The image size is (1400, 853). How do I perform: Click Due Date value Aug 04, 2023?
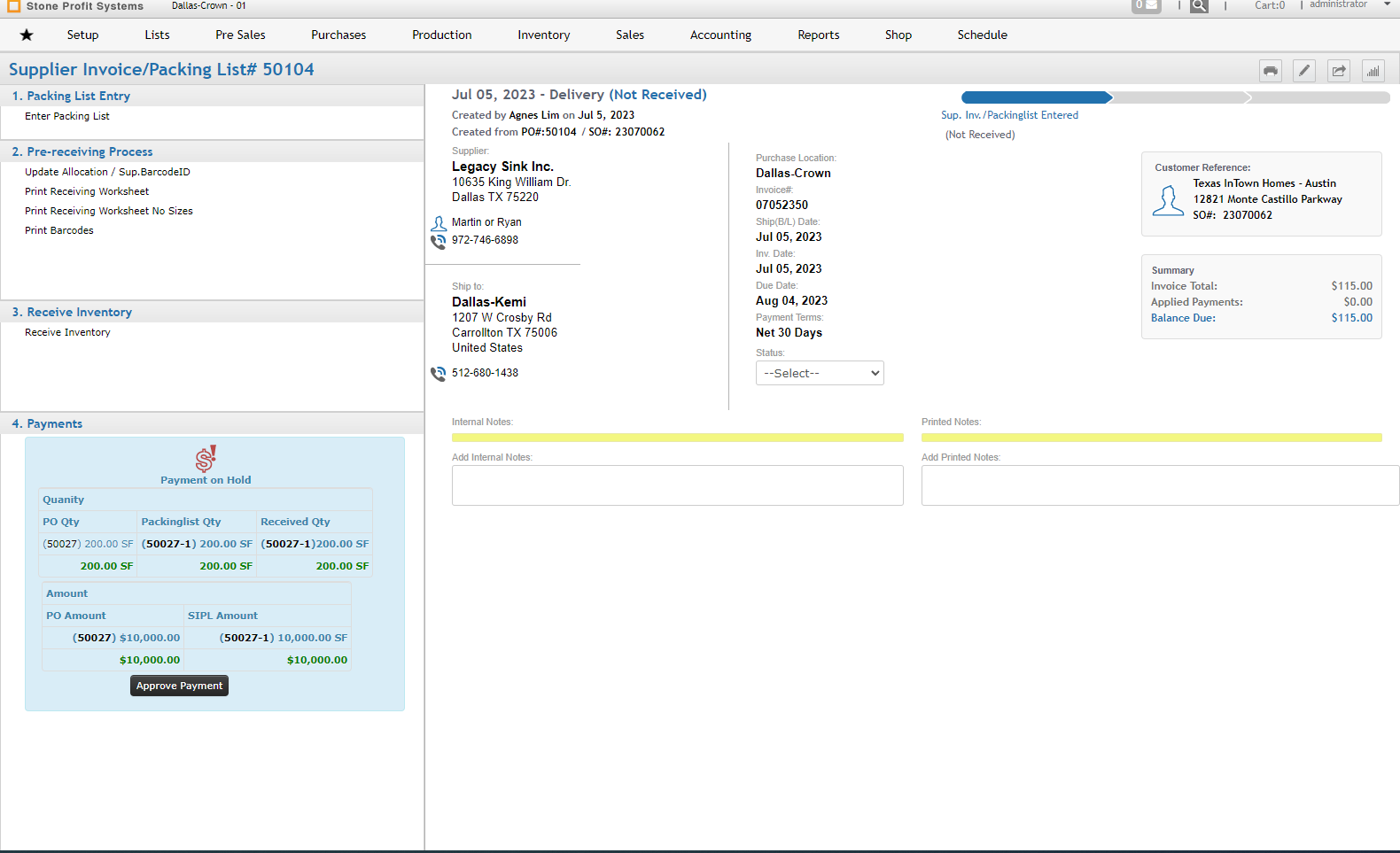click(x=791, y=300)
